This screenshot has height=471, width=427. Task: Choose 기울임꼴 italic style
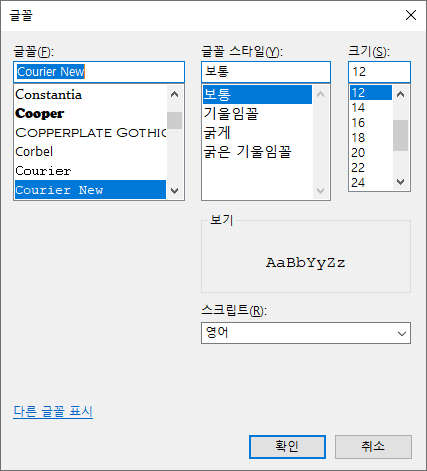pos(257,114)
